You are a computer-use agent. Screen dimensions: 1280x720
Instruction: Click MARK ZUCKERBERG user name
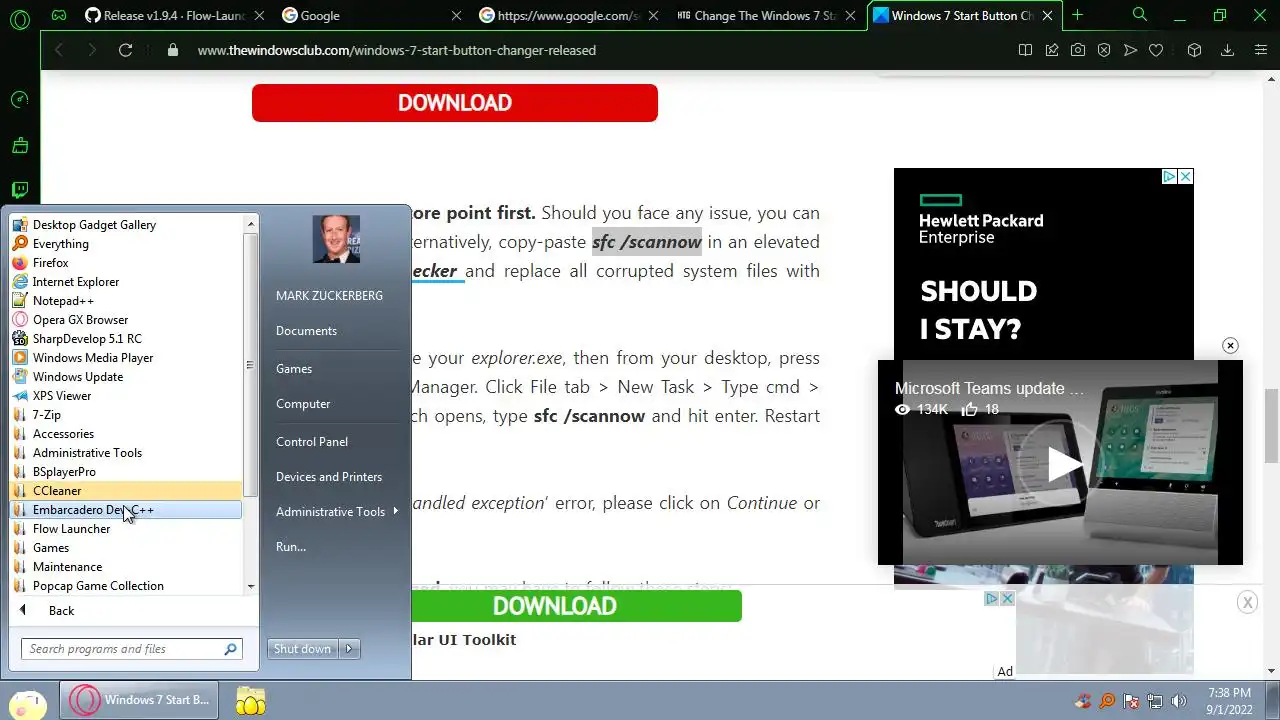tap(329, 295)
